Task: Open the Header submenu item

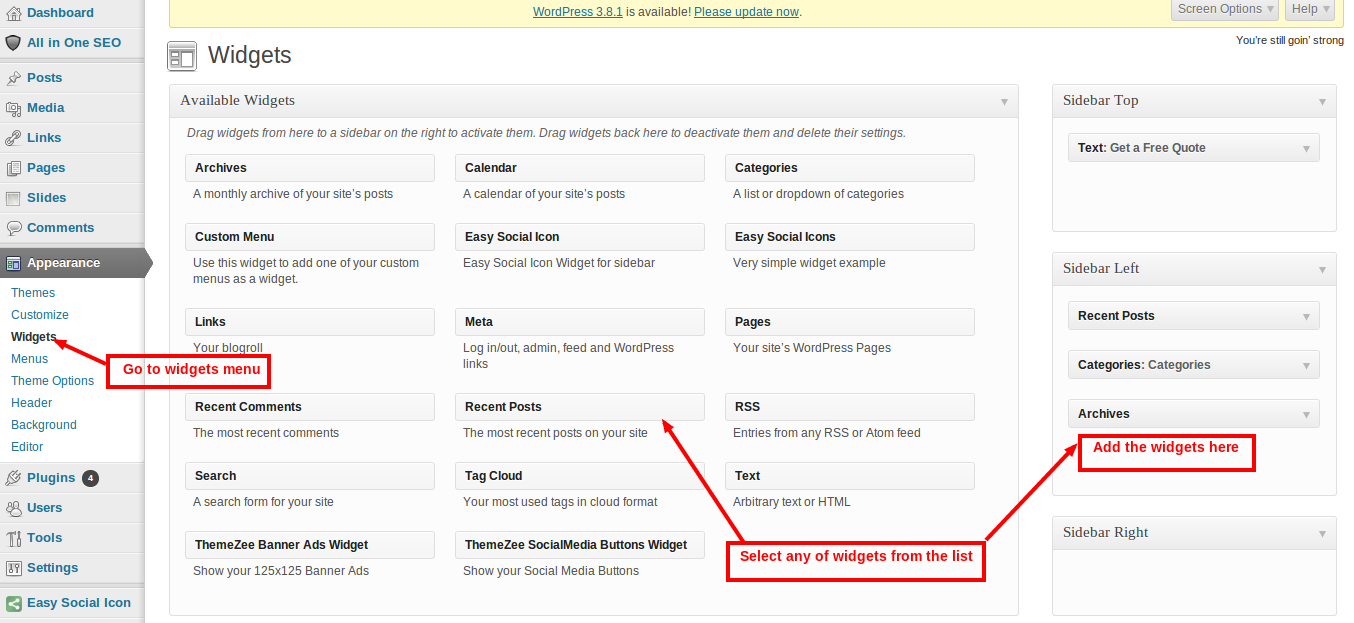Action: (31, 403)
